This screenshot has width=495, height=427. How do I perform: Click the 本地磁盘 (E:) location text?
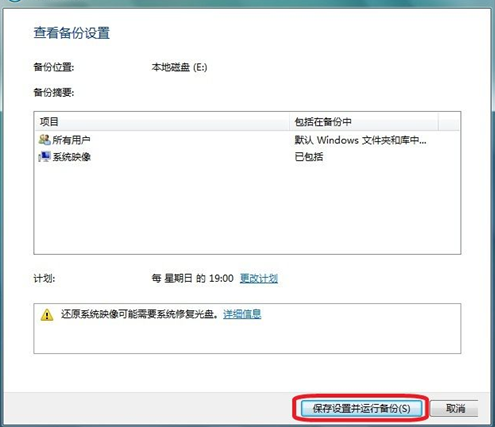179,67
